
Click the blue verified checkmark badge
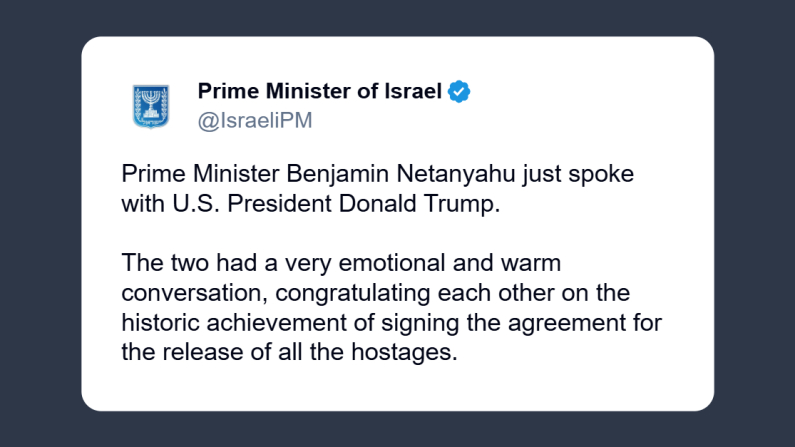[459, 92]
